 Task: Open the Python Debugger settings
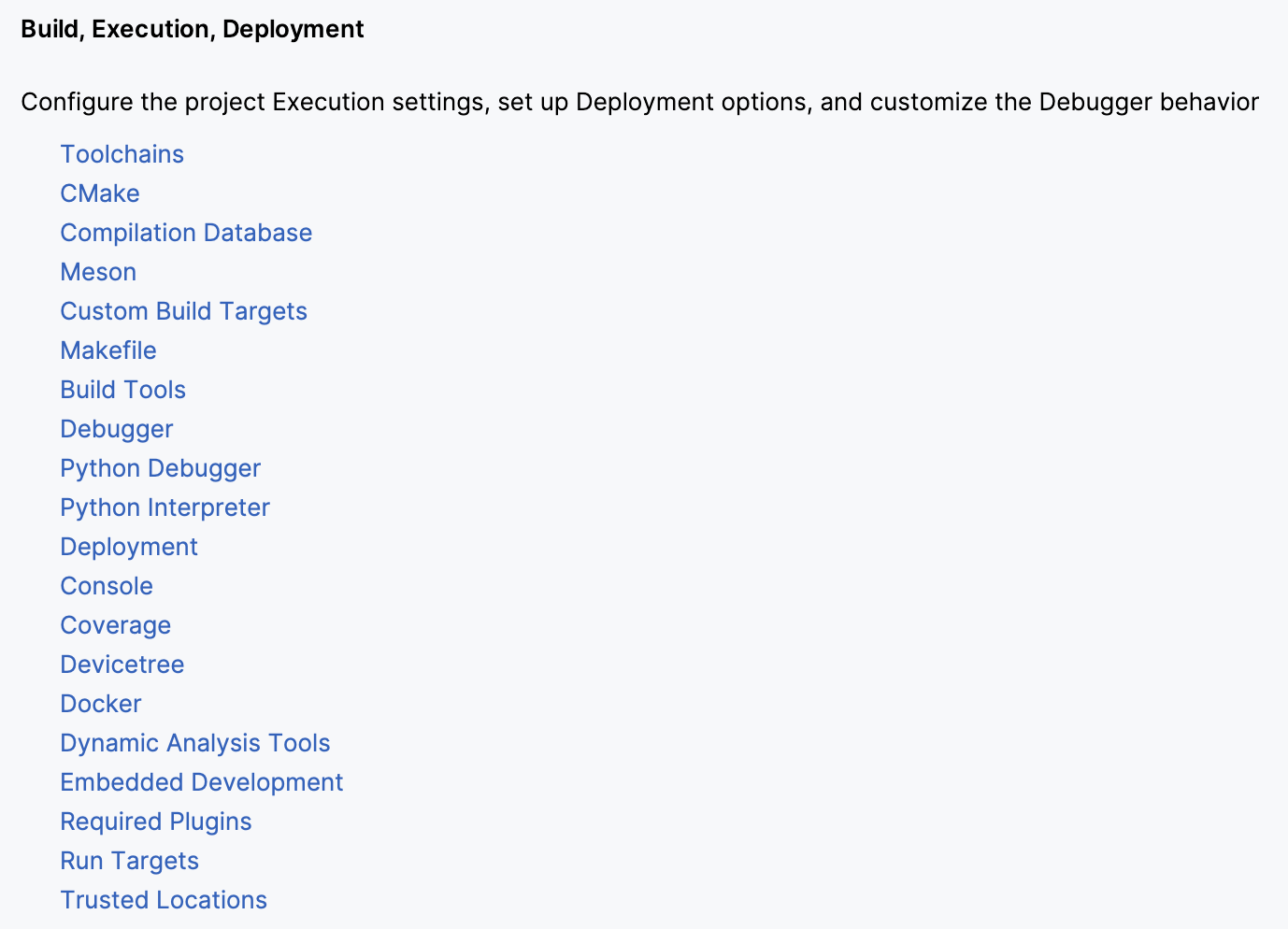coord(160,468)
